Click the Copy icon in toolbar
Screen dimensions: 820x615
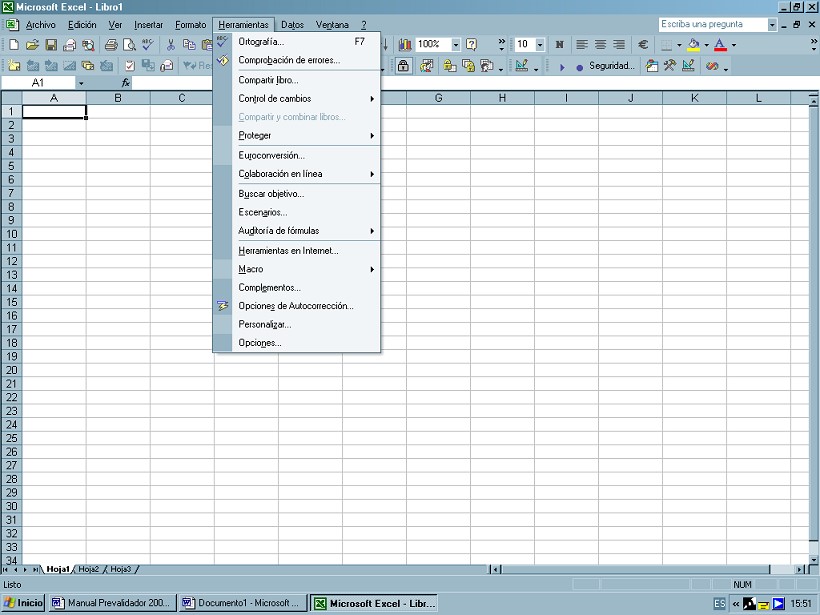(x=189, y=45)
